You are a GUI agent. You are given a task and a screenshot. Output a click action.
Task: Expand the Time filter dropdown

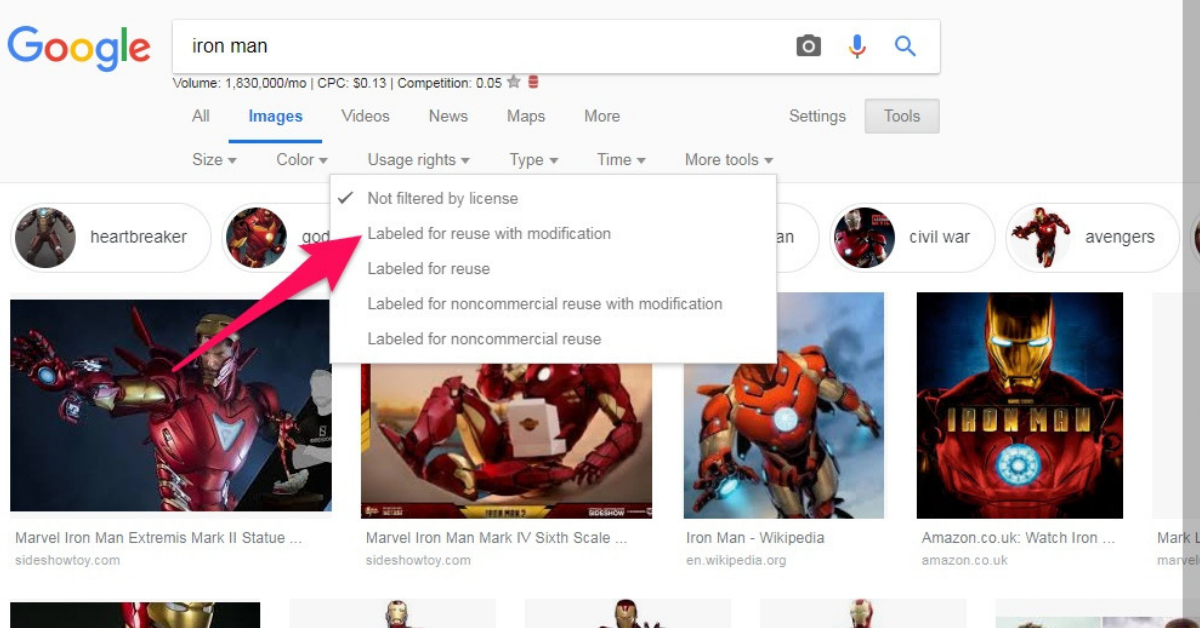(x=621, y=160)
